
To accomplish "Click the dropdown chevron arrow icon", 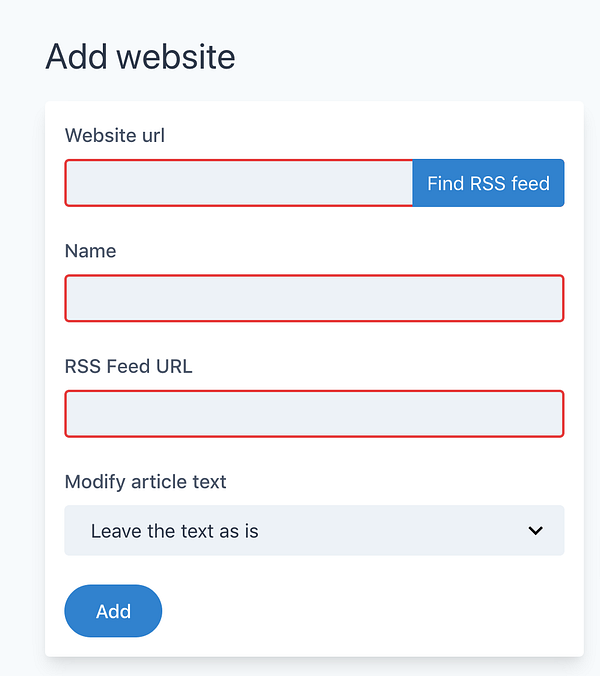I will pos(536,531).
